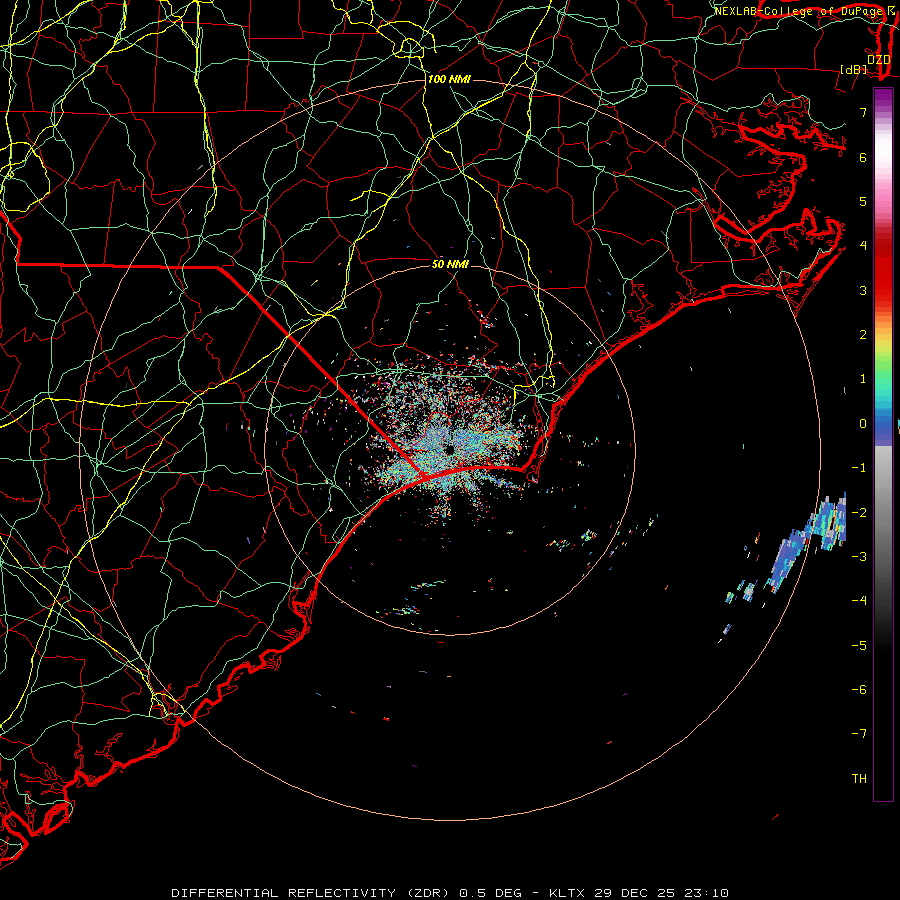Image resolution: width=900 pixels, height=900 pixels.
Task: Click the "DZD" legend title
Action: [x=878, y=59]
